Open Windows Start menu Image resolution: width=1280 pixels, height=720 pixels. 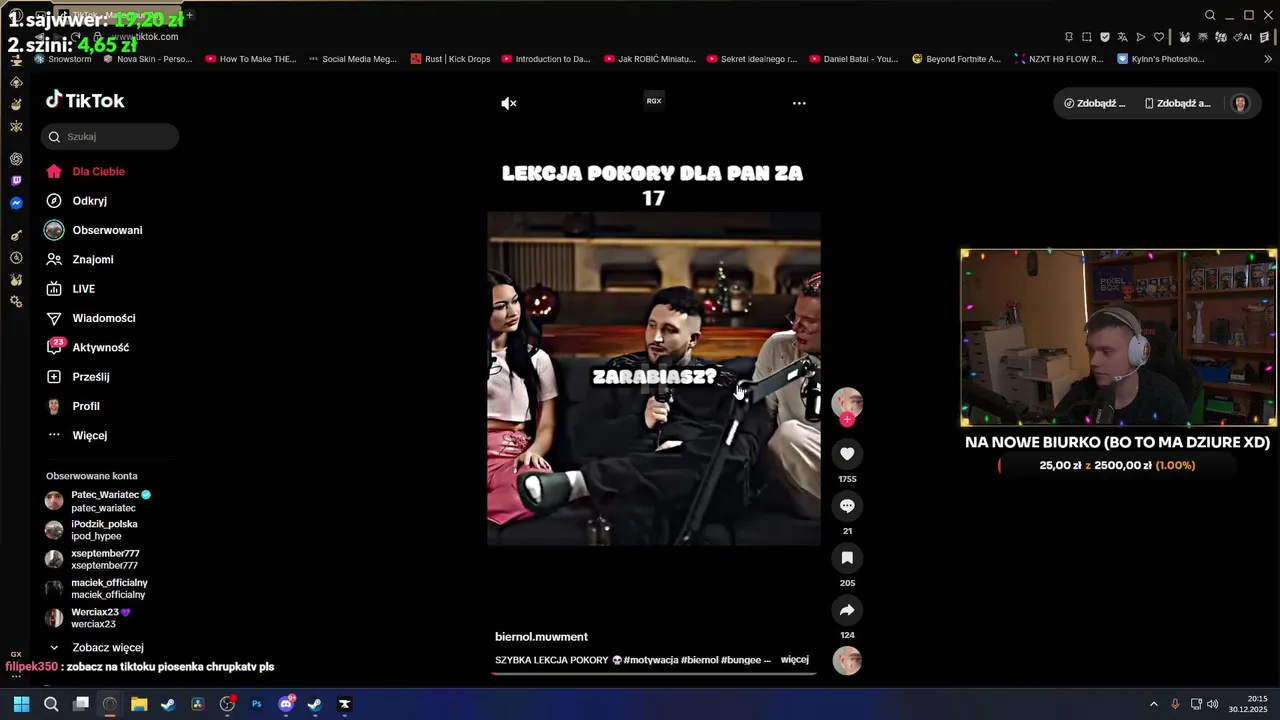click(x=21, y=704)
